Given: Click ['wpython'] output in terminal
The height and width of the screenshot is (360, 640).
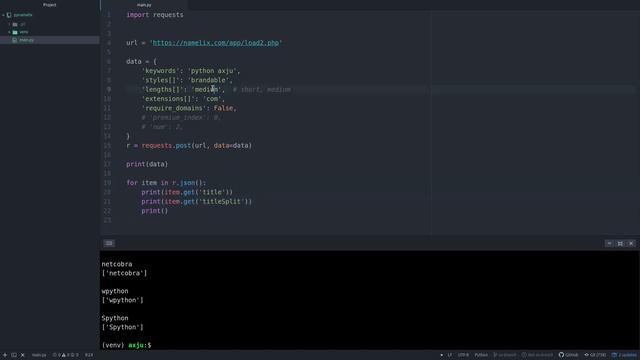Looking at the screenshot, I should tap(122, 300).
